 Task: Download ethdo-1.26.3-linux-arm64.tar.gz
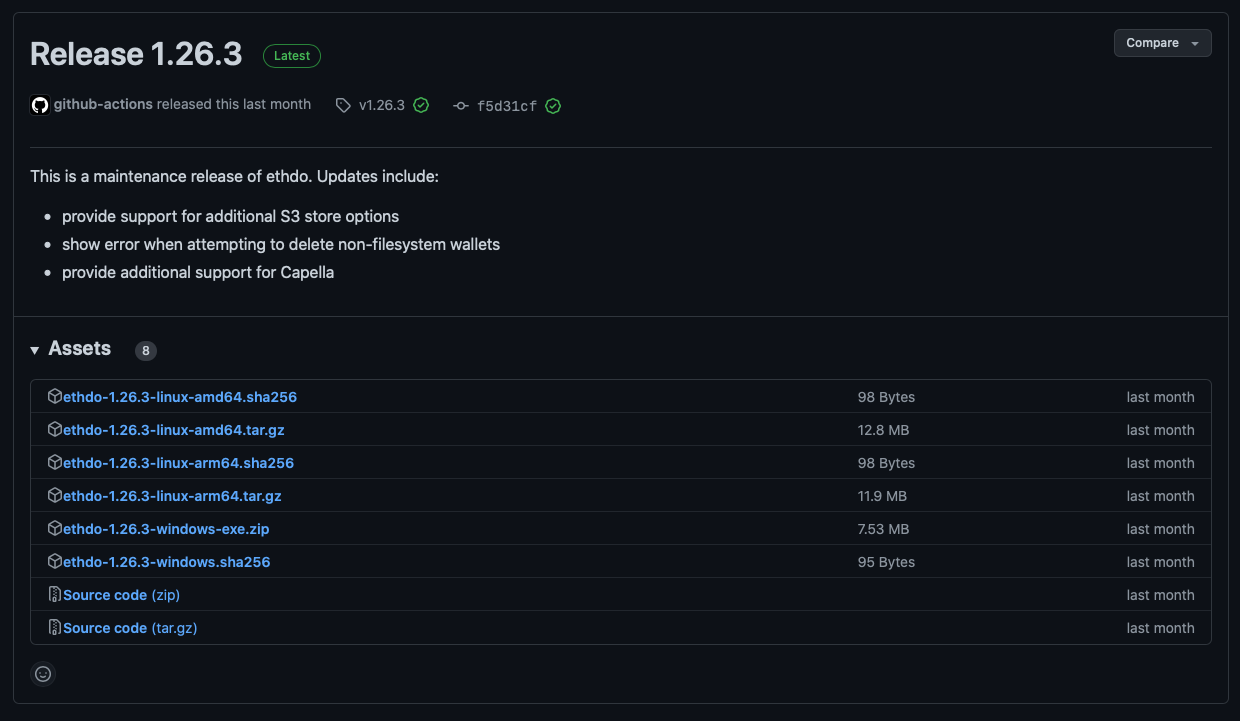(173, 496)
